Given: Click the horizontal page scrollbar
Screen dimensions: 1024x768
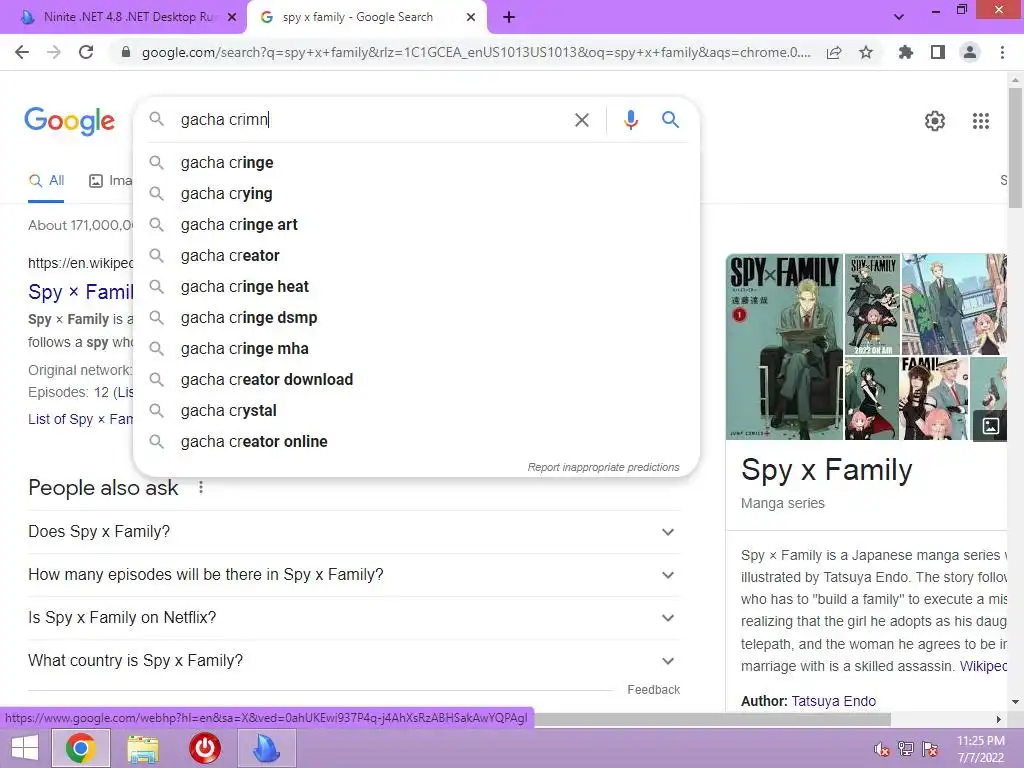Looking at the screenshot, I should [712, 719].
